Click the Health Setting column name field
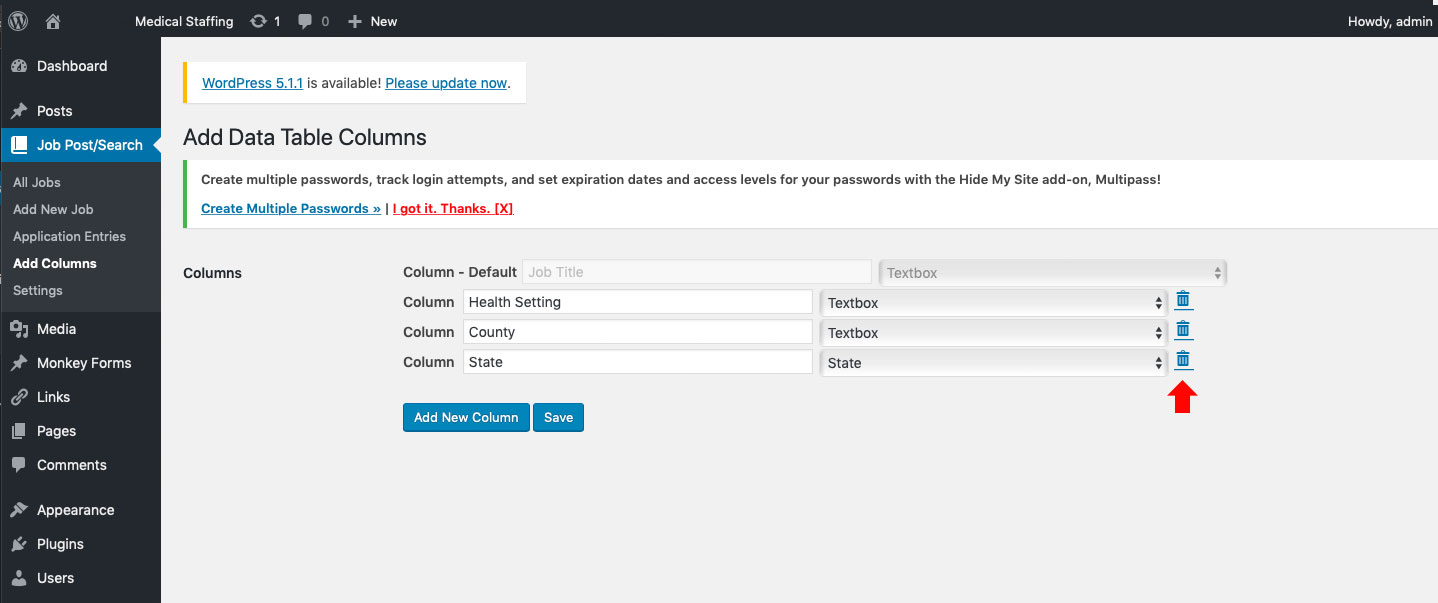The height and width of the screenshot is (603, 1438). 638,302
